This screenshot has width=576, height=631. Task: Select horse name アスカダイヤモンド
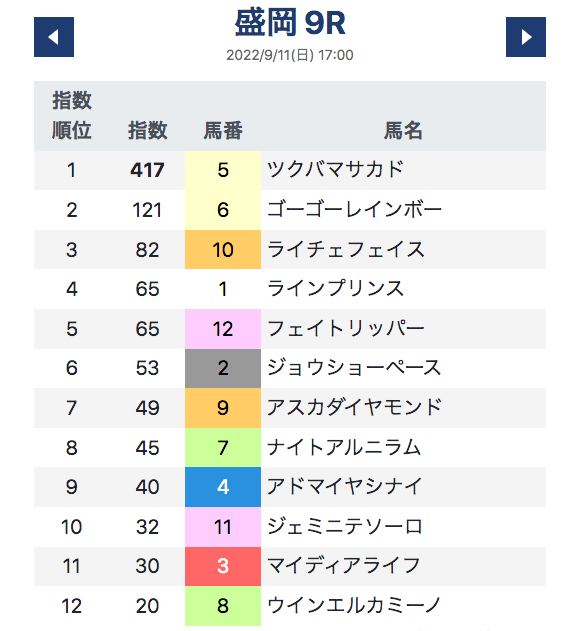pos(354,407)
